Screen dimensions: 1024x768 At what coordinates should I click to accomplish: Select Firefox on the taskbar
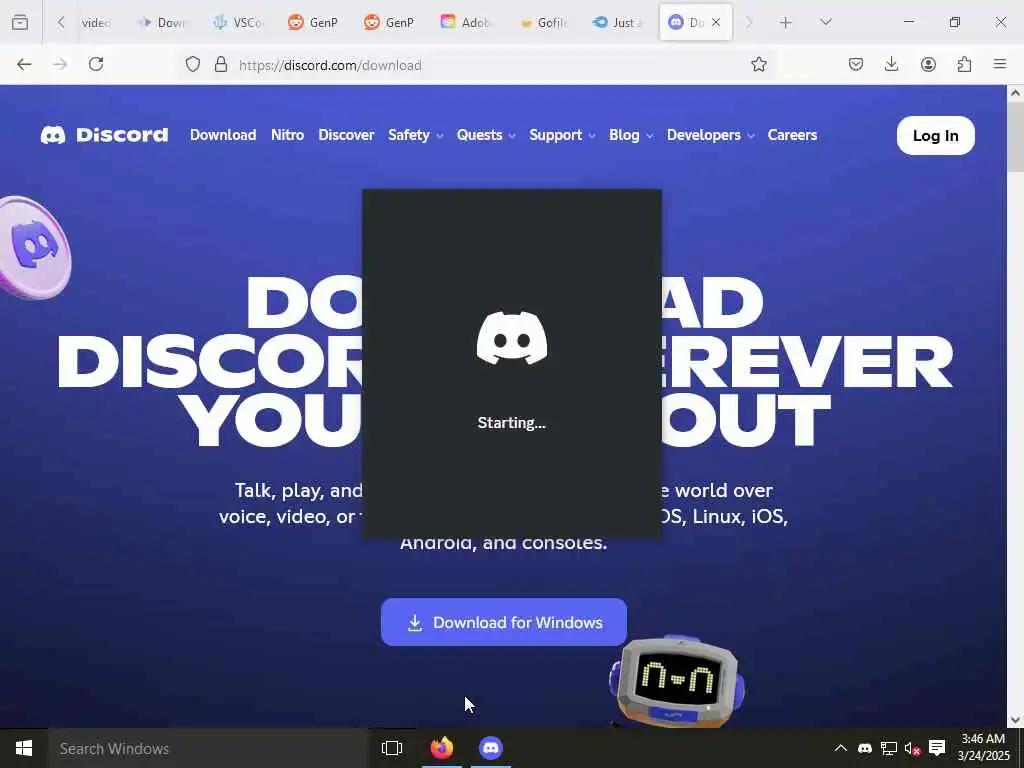pyautogui.click(x=441, y=748)
